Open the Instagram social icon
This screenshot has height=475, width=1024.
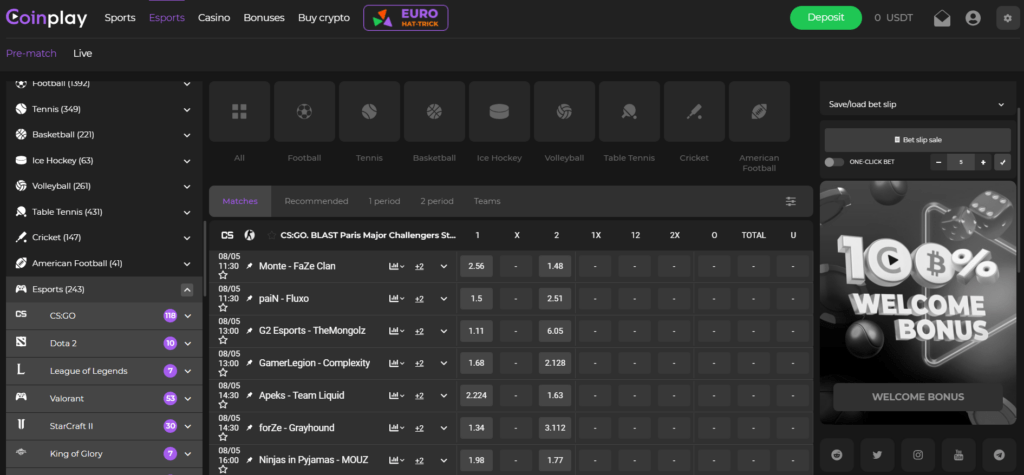(918, 455)
